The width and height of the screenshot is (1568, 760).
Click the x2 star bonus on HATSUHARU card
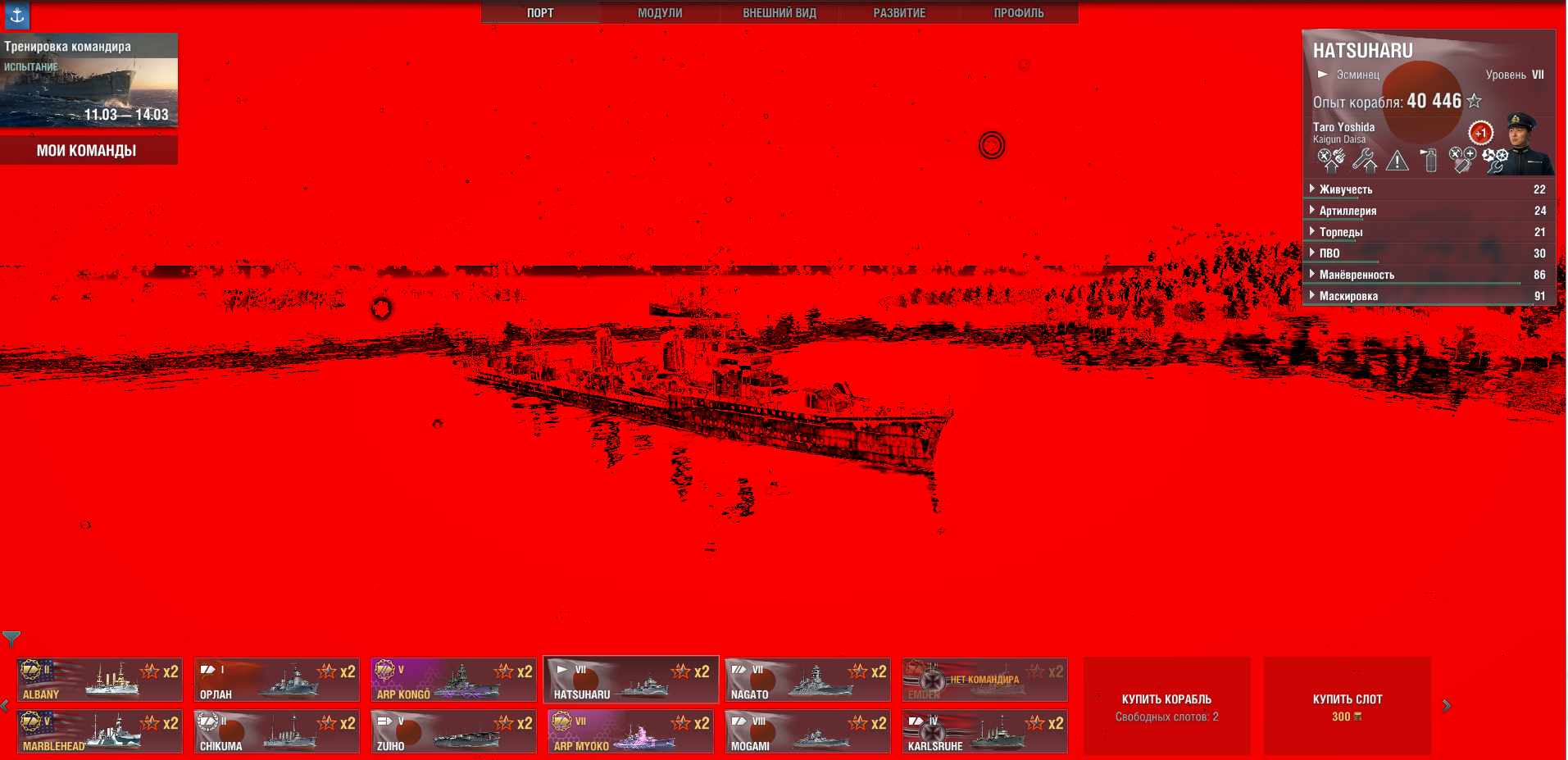pyautogui.click(x=691, y=671)
